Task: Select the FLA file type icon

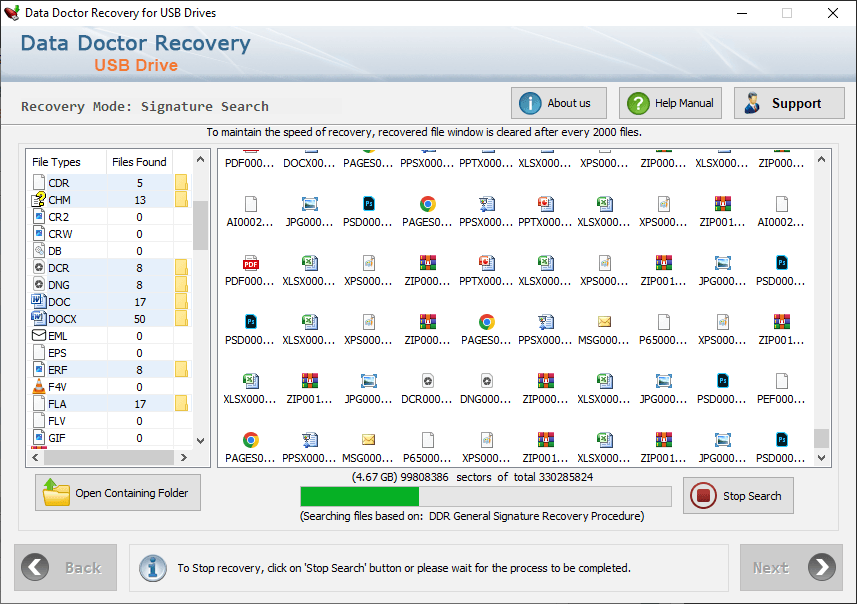Action: click(x=39, y=403)
